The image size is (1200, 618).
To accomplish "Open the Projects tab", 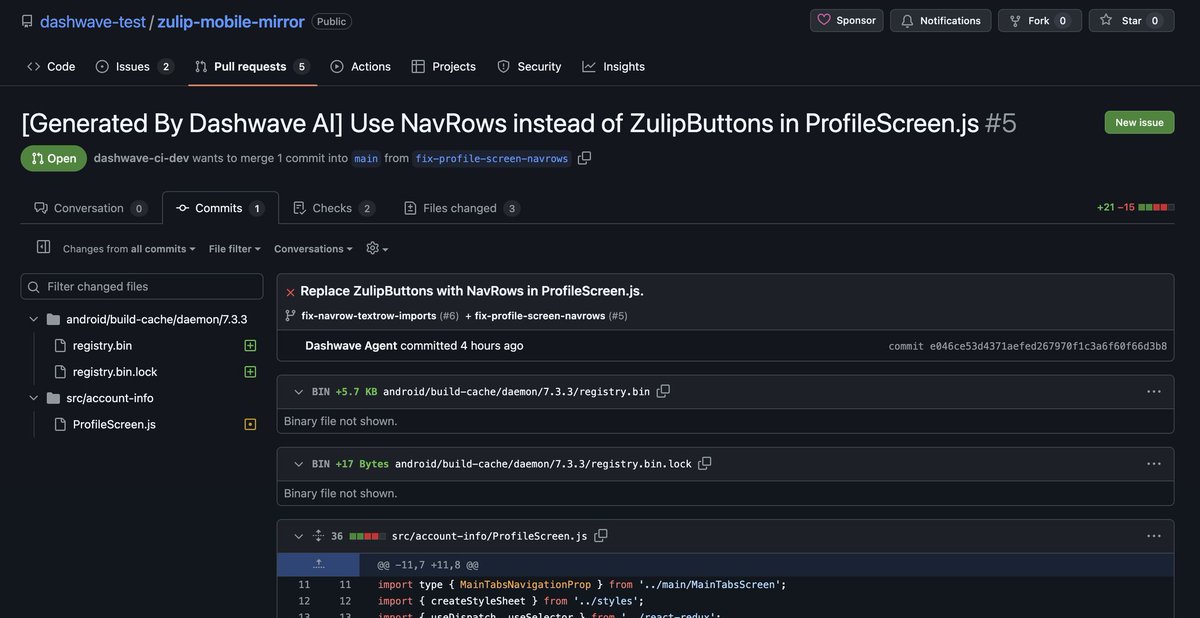I will pyautogui.click(x=443, y=66).
